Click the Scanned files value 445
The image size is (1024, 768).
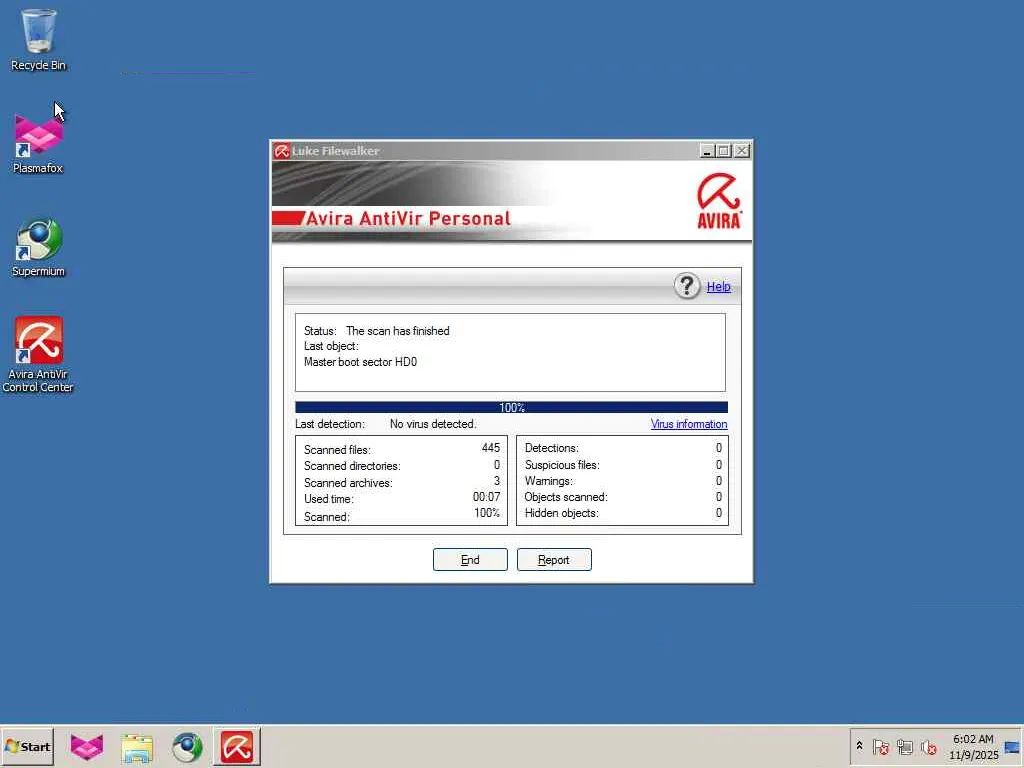point(490,448)
